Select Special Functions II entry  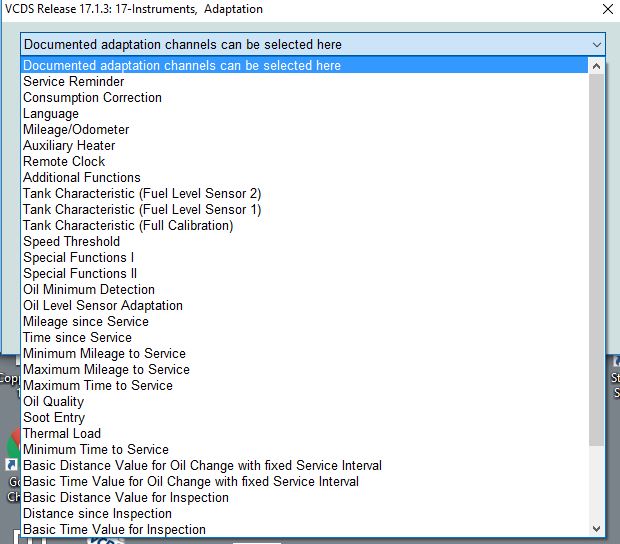(x=80, y=274)
